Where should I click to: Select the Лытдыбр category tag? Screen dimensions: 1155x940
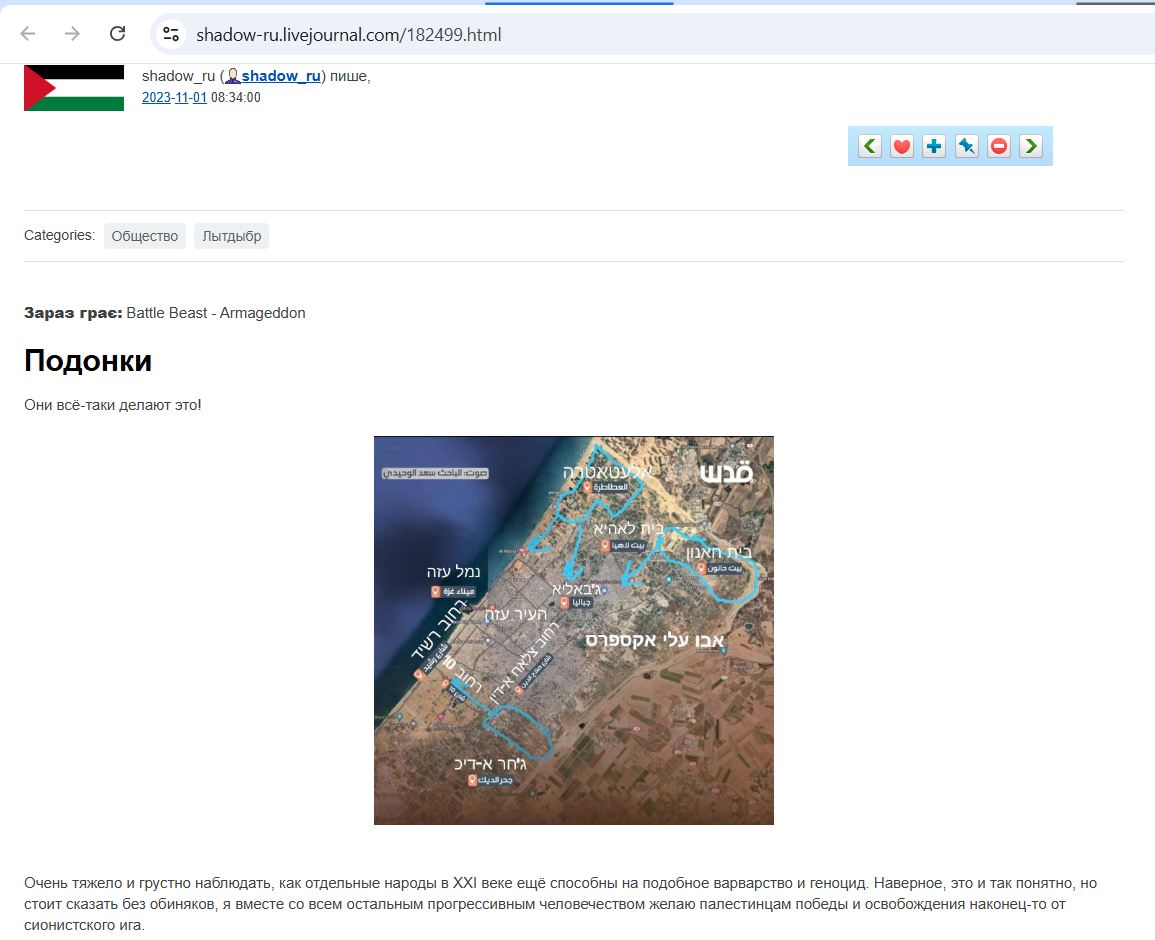231,236
